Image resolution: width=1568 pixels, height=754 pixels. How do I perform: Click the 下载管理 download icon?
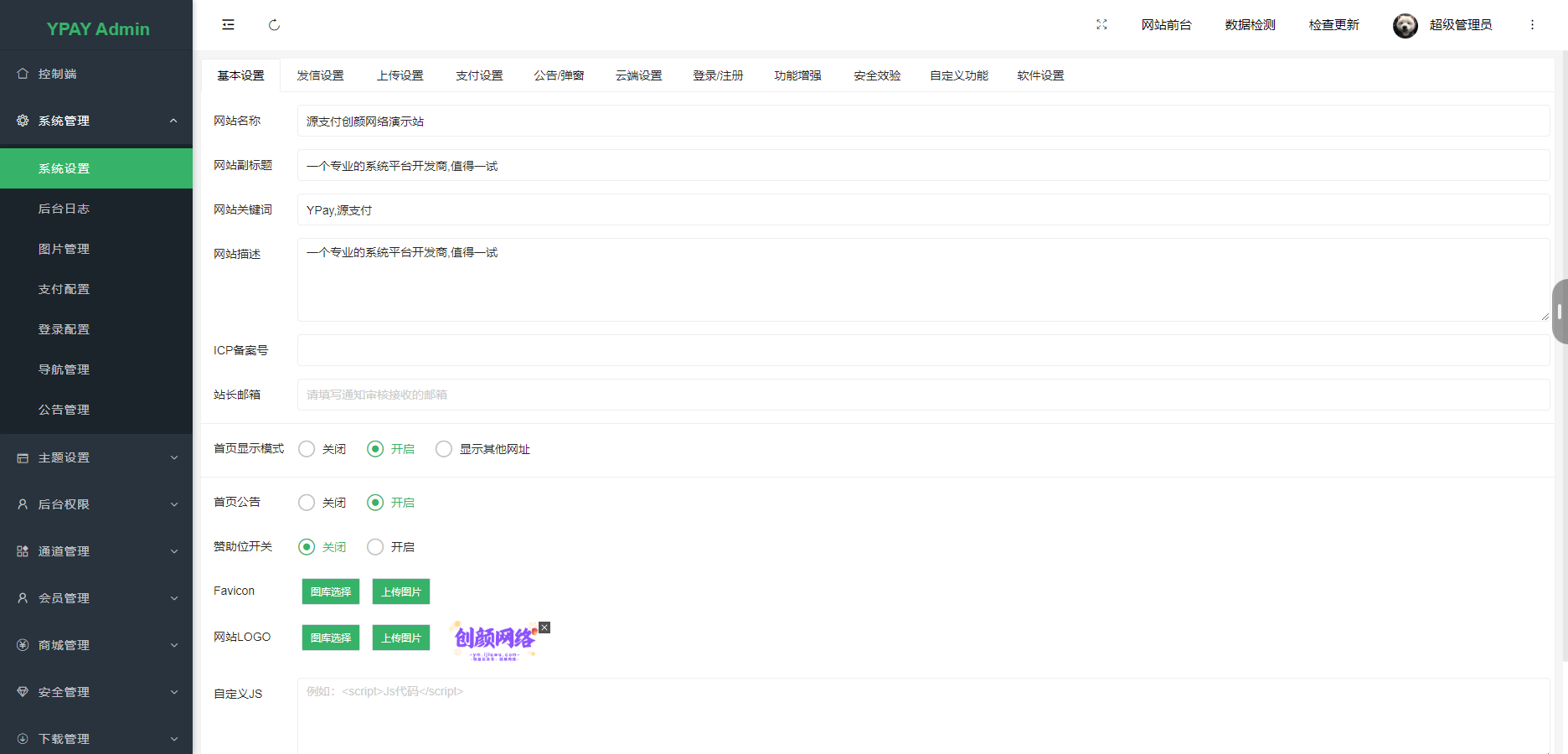23,739
